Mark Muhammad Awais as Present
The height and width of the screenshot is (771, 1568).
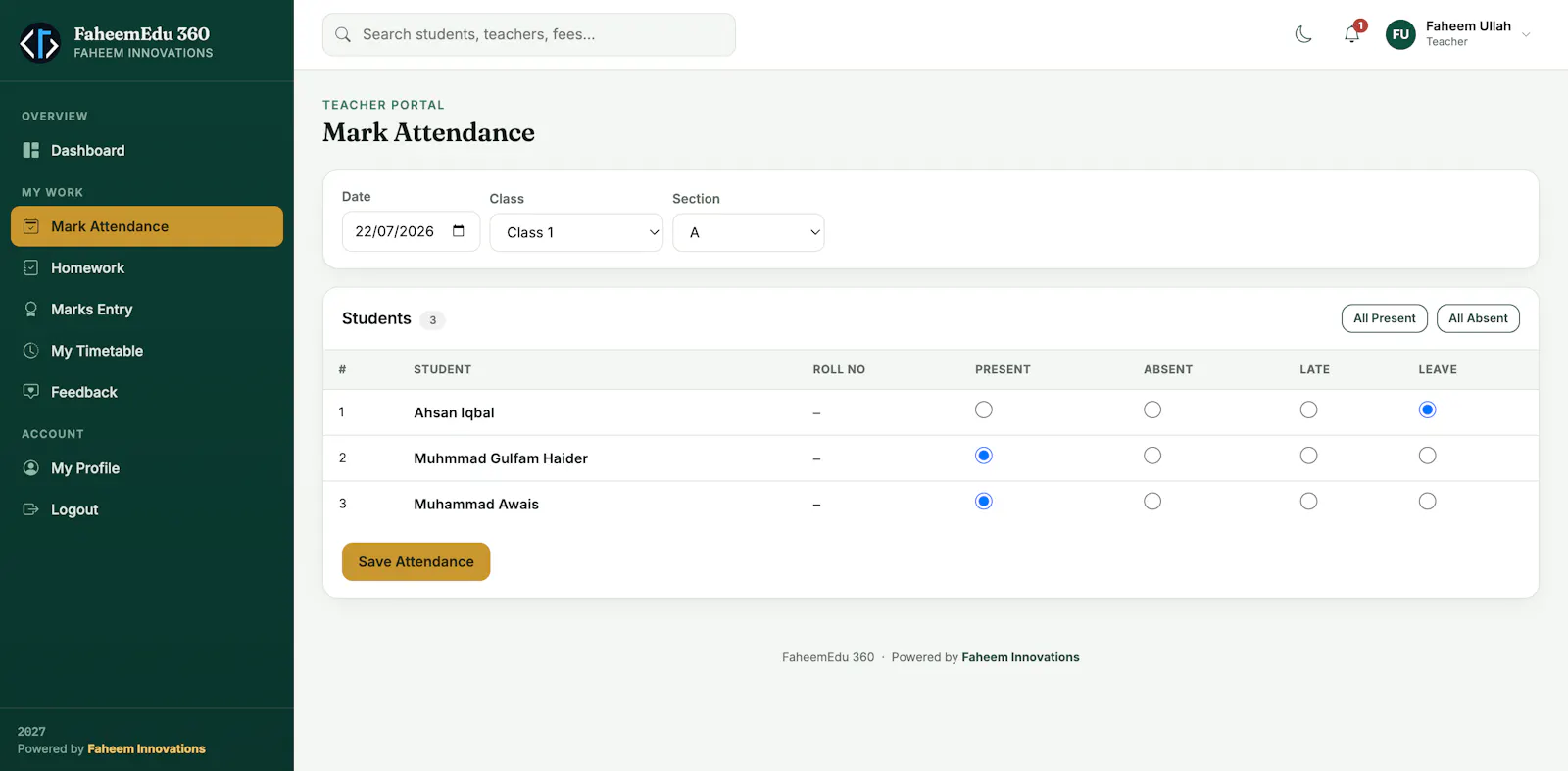click(984, 502)
